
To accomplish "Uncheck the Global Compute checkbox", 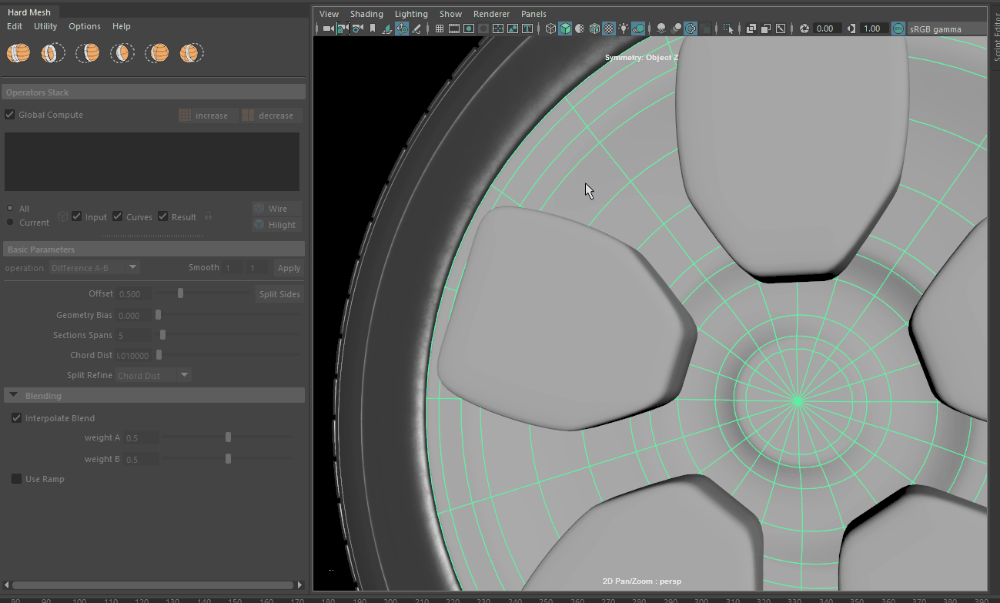I will [10, 115].
